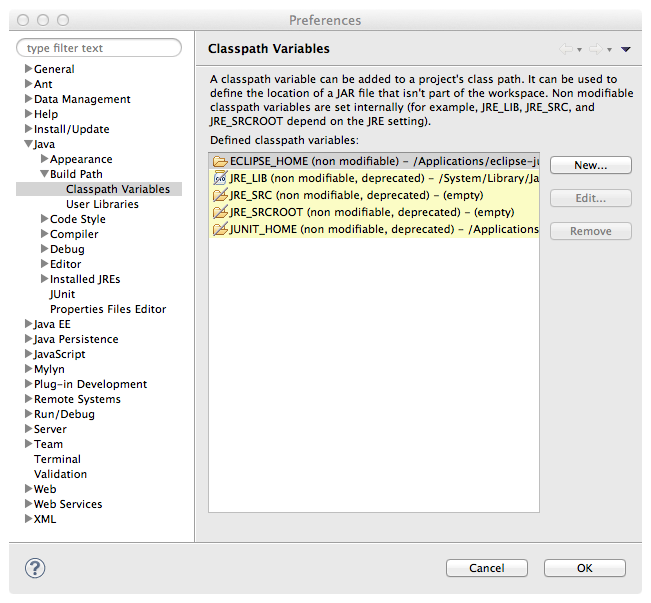This screenshot has width=651, height=603.
Task: Expand the Run/Debug node
Action: point(28,413)
